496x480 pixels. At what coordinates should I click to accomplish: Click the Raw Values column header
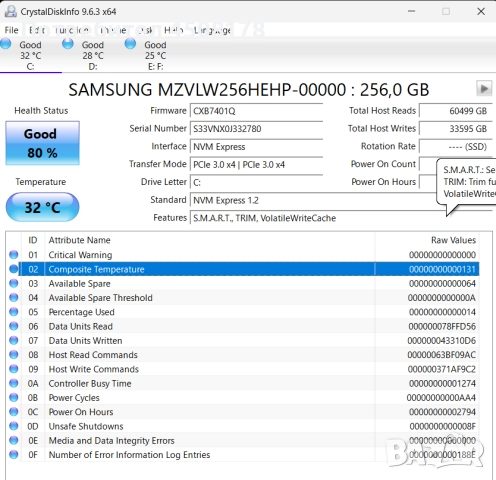[427, 240]
